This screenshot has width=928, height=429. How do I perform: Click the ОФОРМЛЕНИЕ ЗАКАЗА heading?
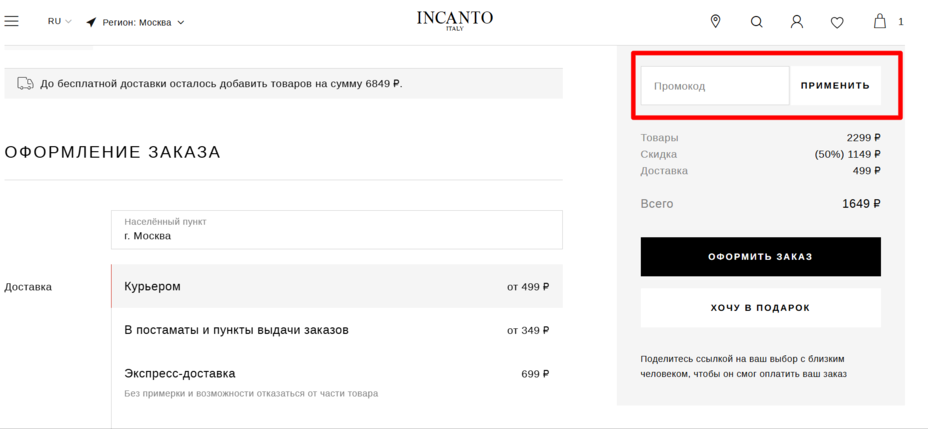112,153
